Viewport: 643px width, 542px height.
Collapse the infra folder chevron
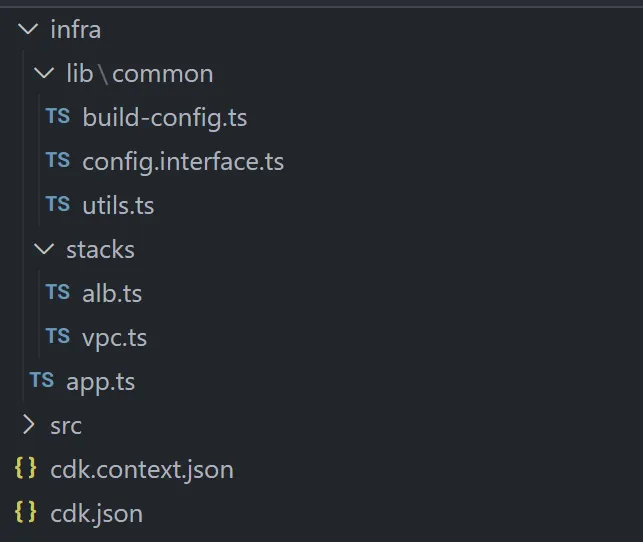pos(27,29)
